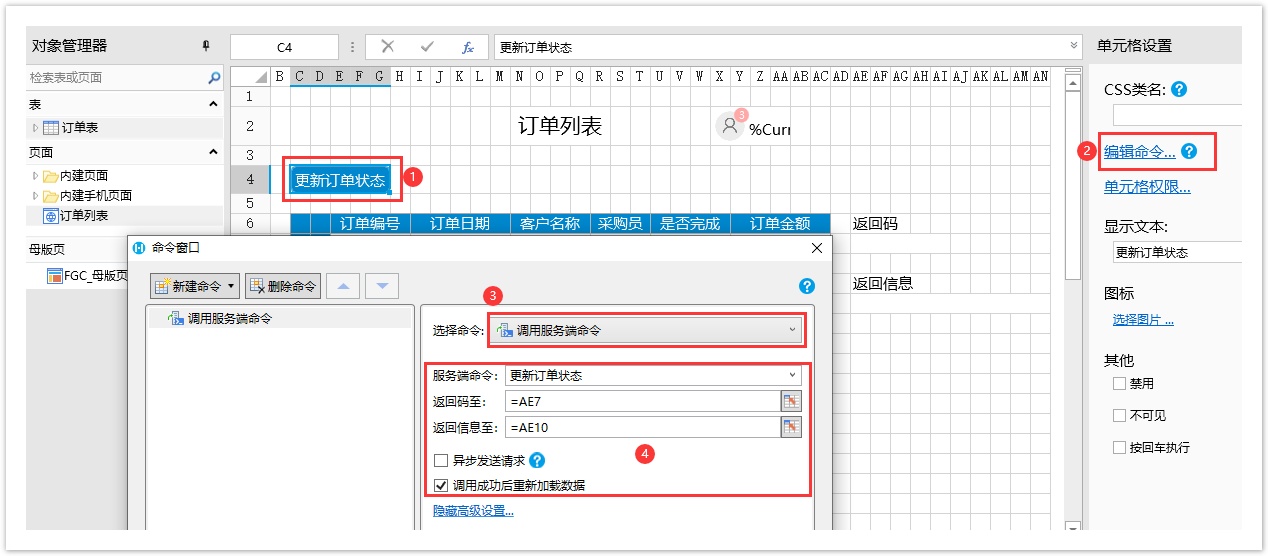Viewport: 1268px width, 556px height.
Task: Click cell picker icon for 返回码至 field
Action: click(x=791, y=401)
